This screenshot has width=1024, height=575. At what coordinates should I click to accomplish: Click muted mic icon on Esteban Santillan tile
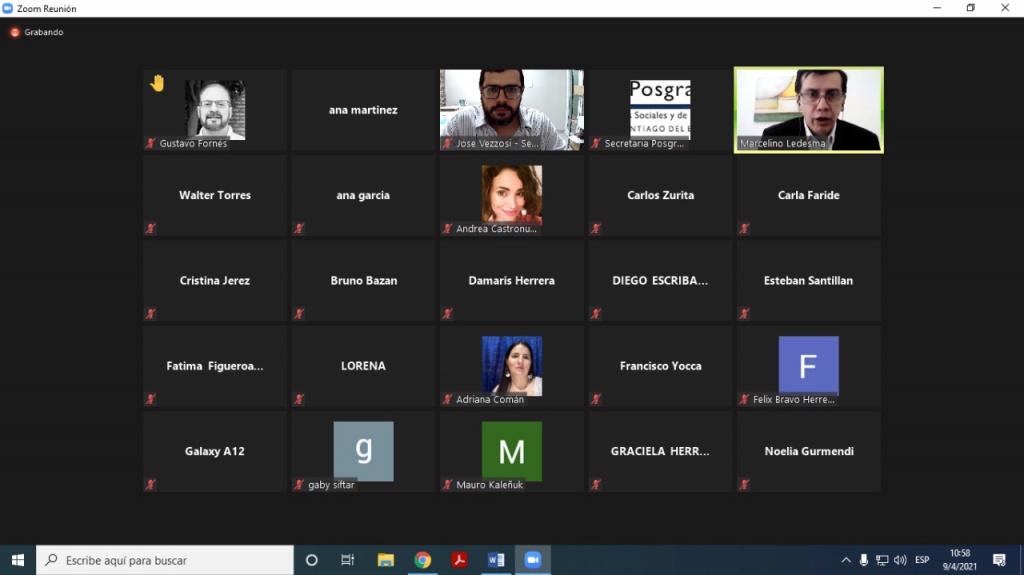click(x=744, y=314)
